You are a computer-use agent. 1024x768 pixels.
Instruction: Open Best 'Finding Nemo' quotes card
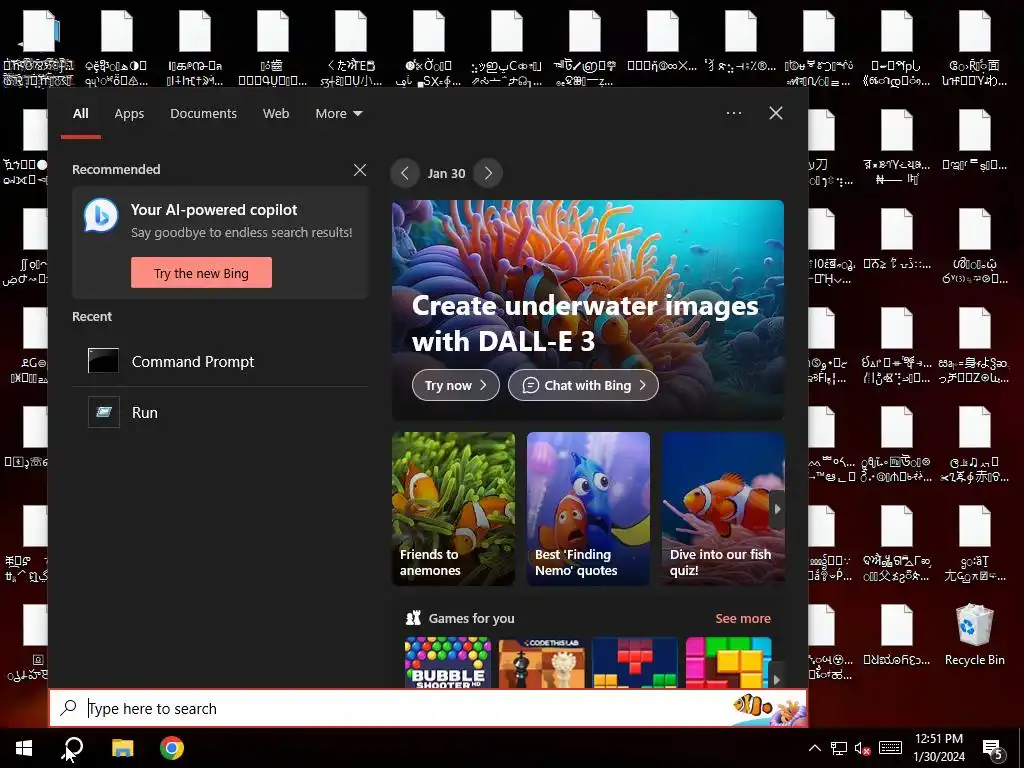588,508
